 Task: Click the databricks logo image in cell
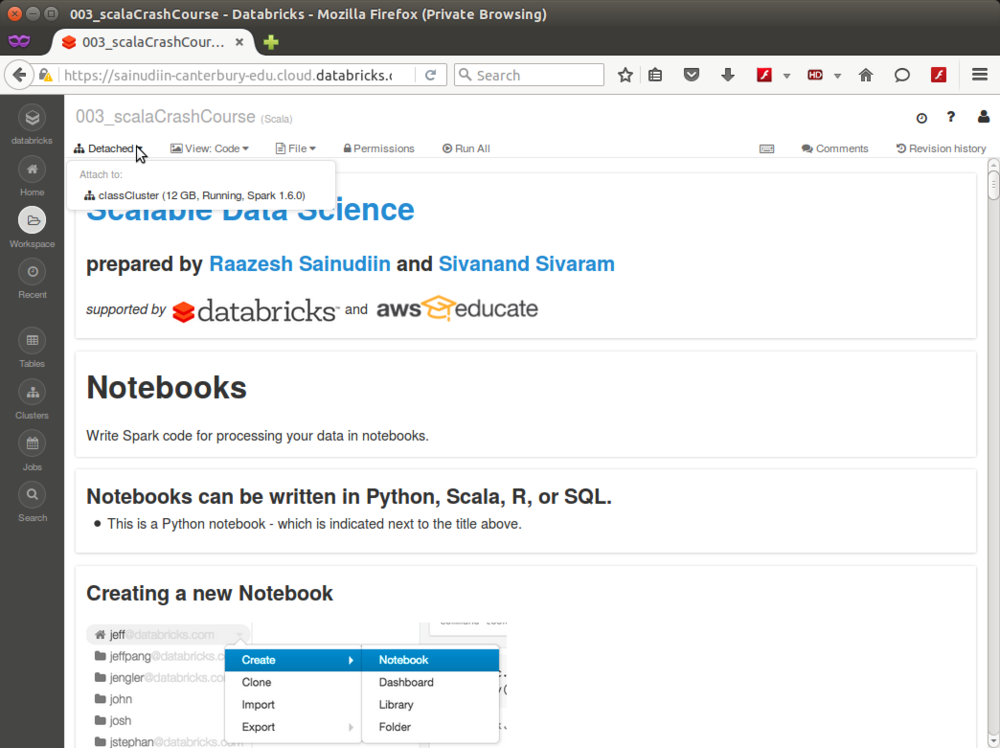point(255,311)
